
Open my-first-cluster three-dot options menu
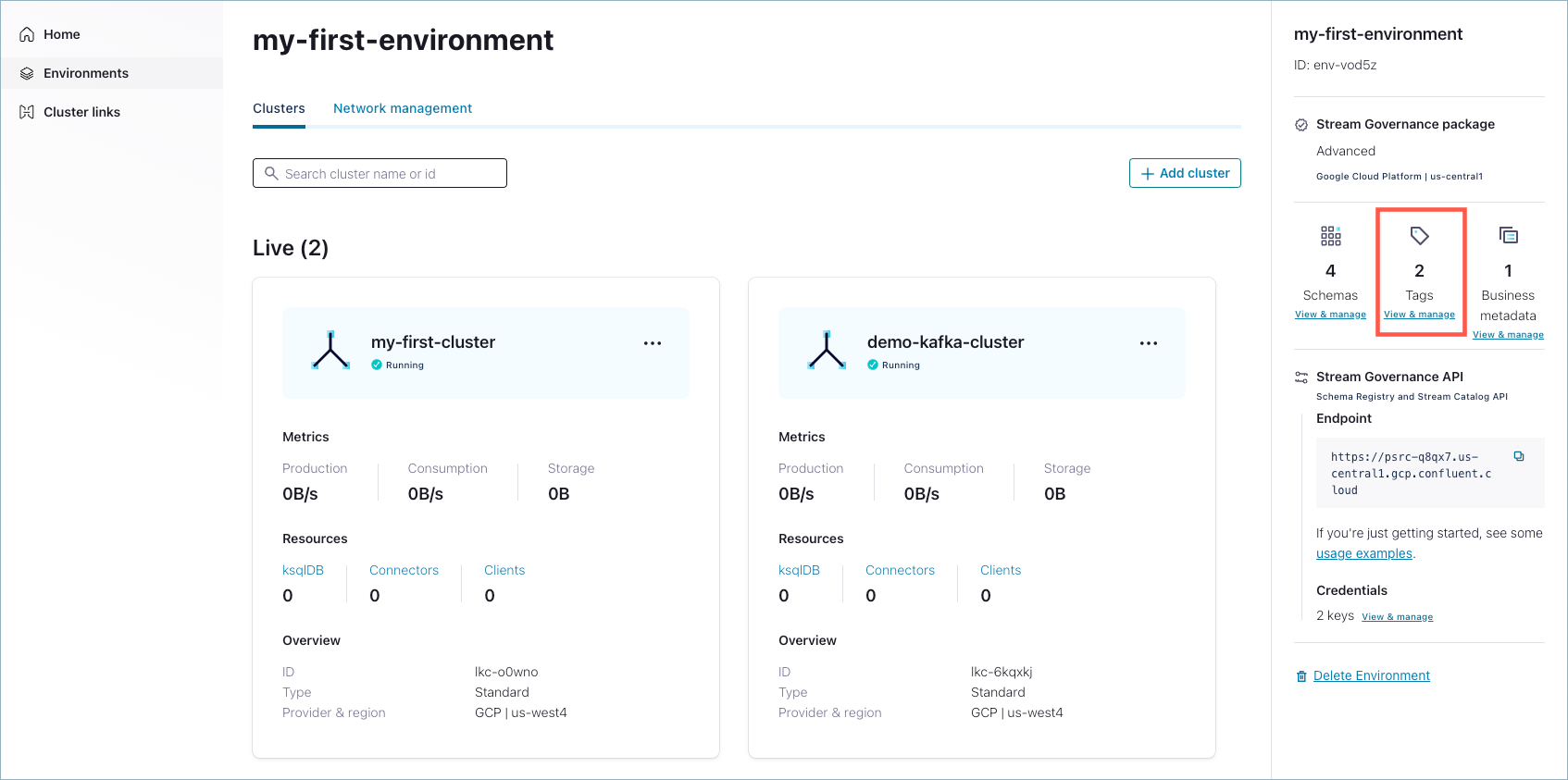point(653,343)
